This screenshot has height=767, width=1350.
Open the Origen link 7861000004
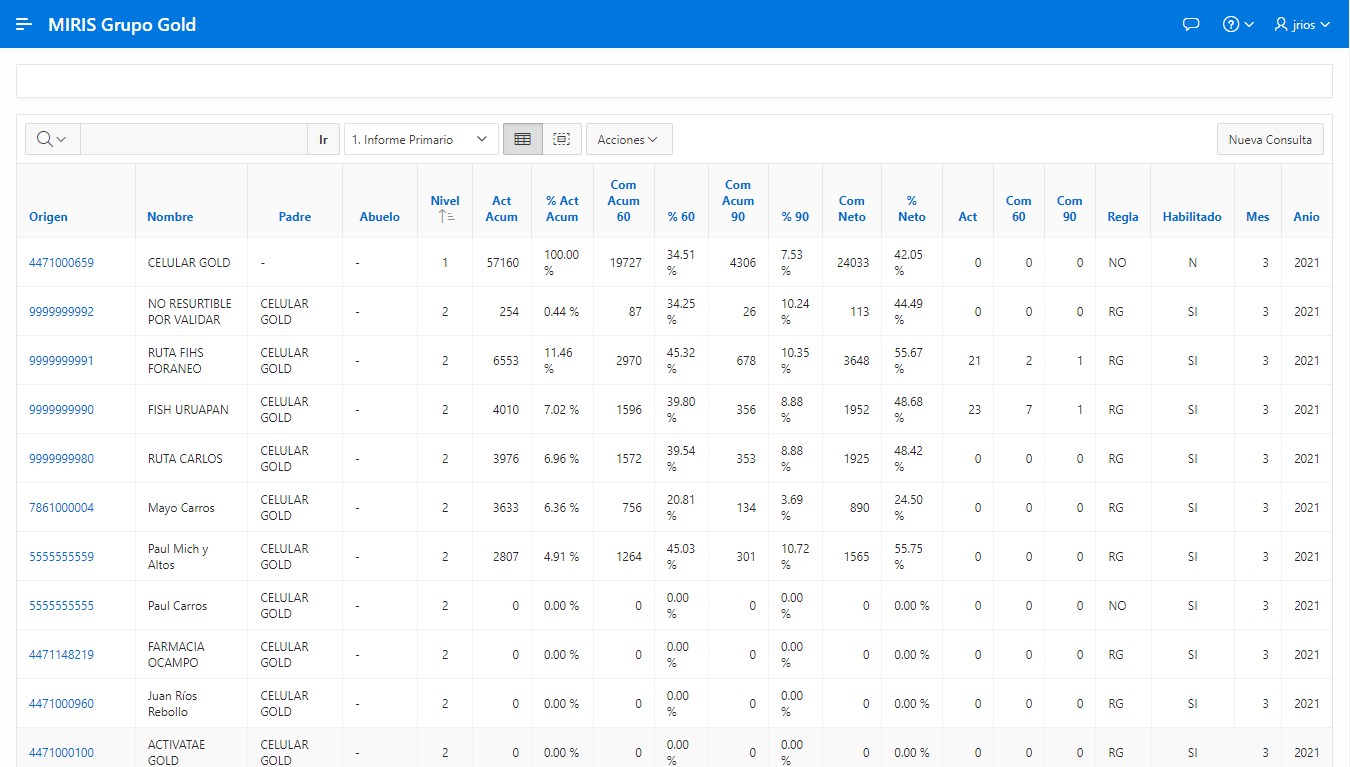(x=61, y=508)
